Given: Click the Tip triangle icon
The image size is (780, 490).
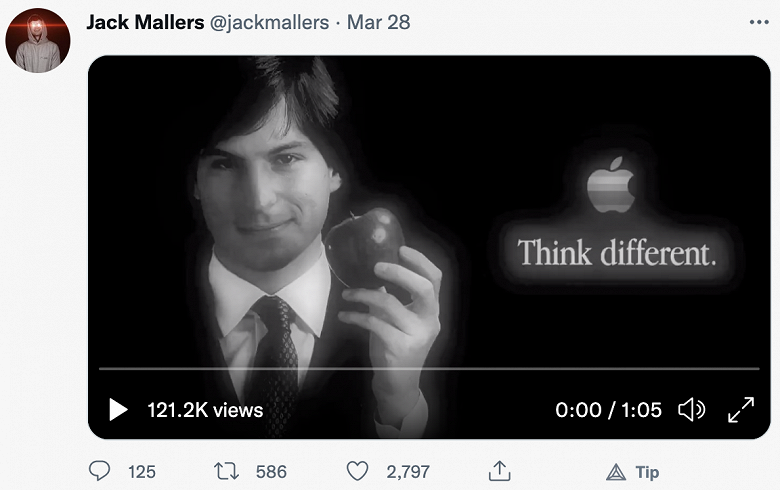Looking at the screenshot, I should tap(616, 471).
